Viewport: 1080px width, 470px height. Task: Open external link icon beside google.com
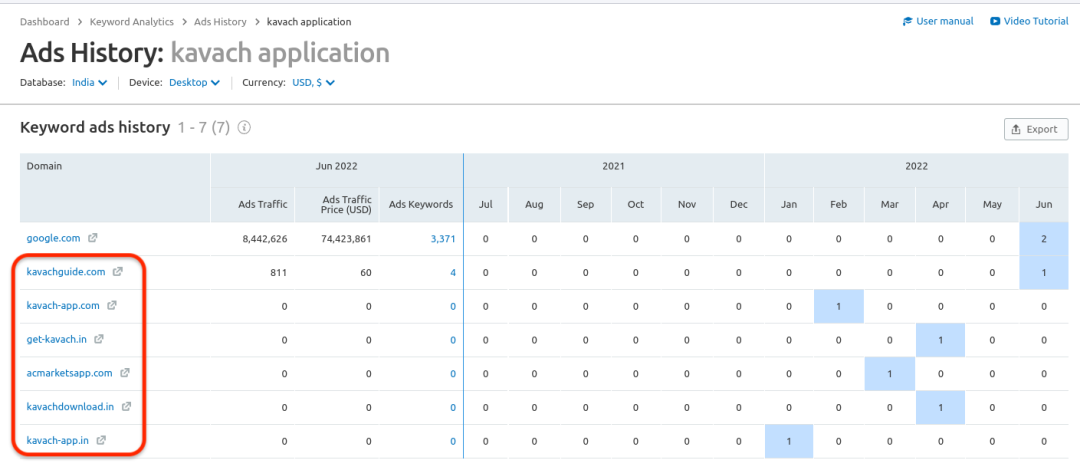tap(93, 238)
